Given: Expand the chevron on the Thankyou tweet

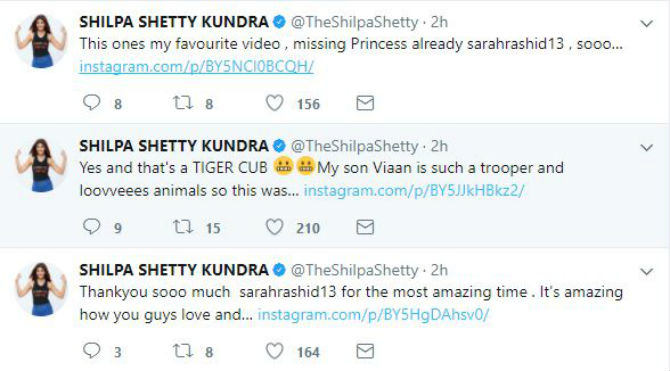Looking at the screenshot, I should coord(646,271).
